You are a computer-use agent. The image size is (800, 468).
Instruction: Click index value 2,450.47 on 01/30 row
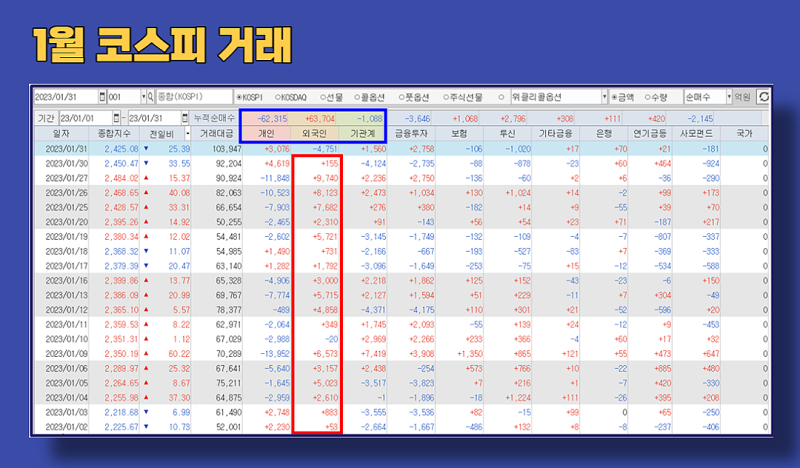click(121, 164)
